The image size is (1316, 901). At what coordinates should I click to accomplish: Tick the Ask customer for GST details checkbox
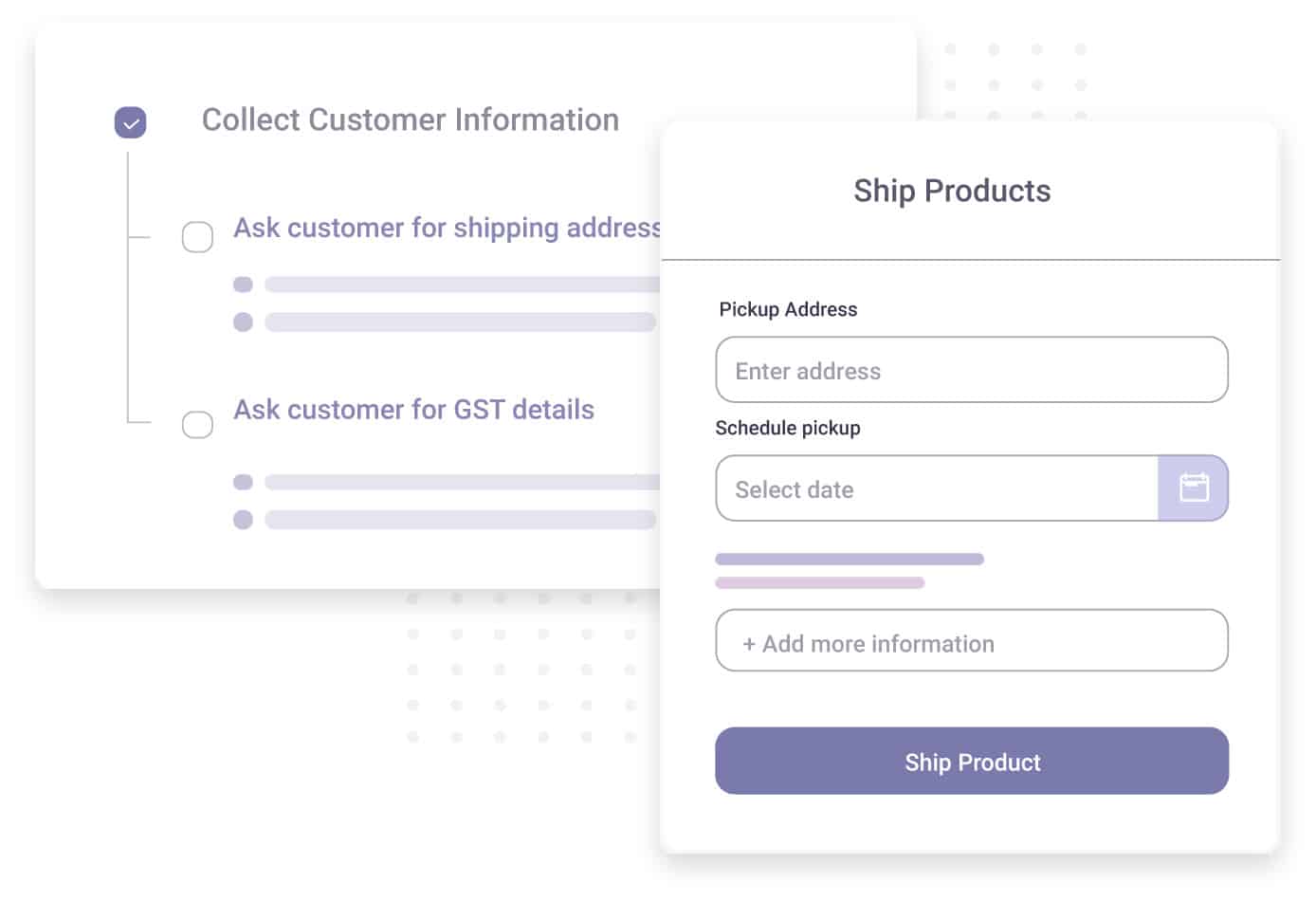[x=197, y=424]
